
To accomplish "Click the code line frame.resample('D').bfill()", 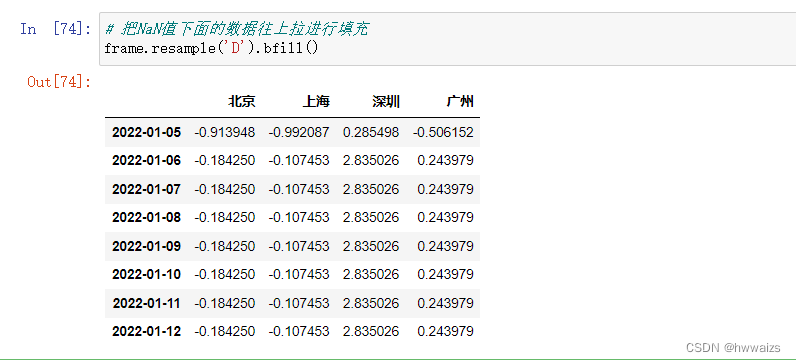I will (211, 49).
